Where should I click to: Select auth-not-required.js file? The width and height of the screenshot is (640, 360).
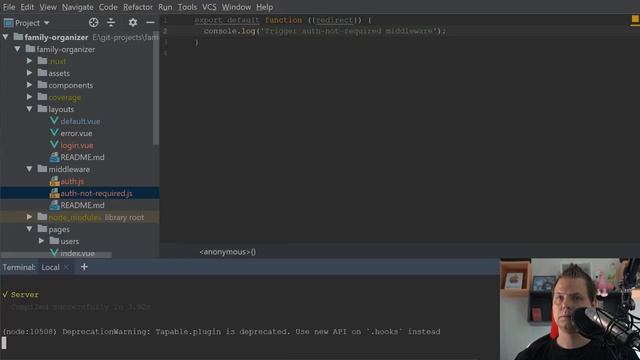click(96, 193)
